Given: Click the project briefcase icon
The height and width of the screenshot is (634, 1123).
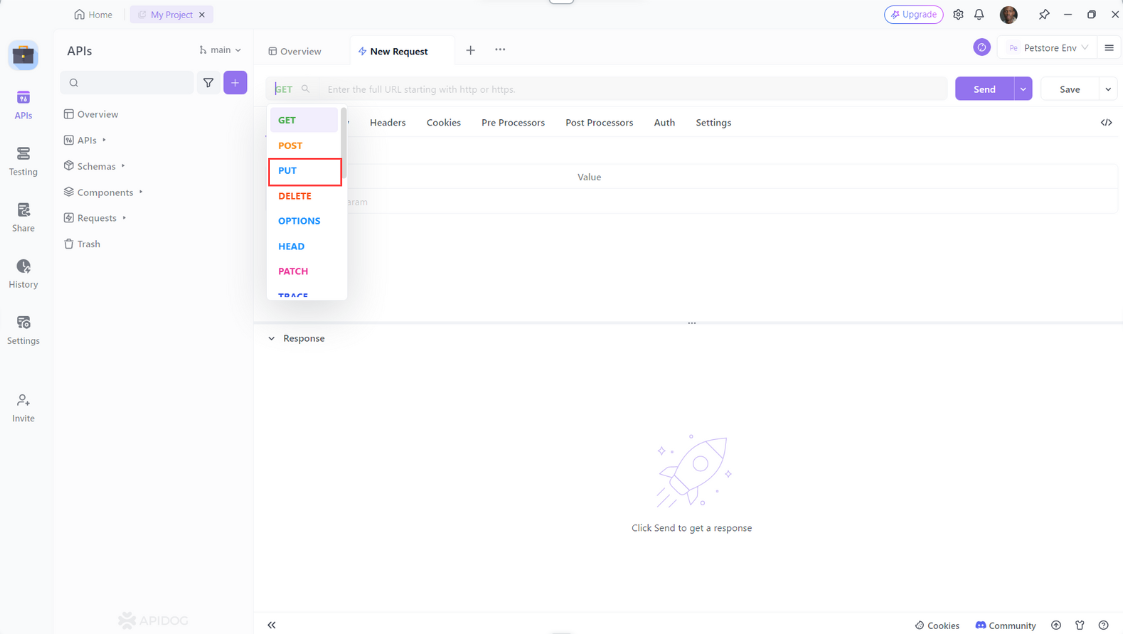Looking at the screenshot, I should 23,55.
